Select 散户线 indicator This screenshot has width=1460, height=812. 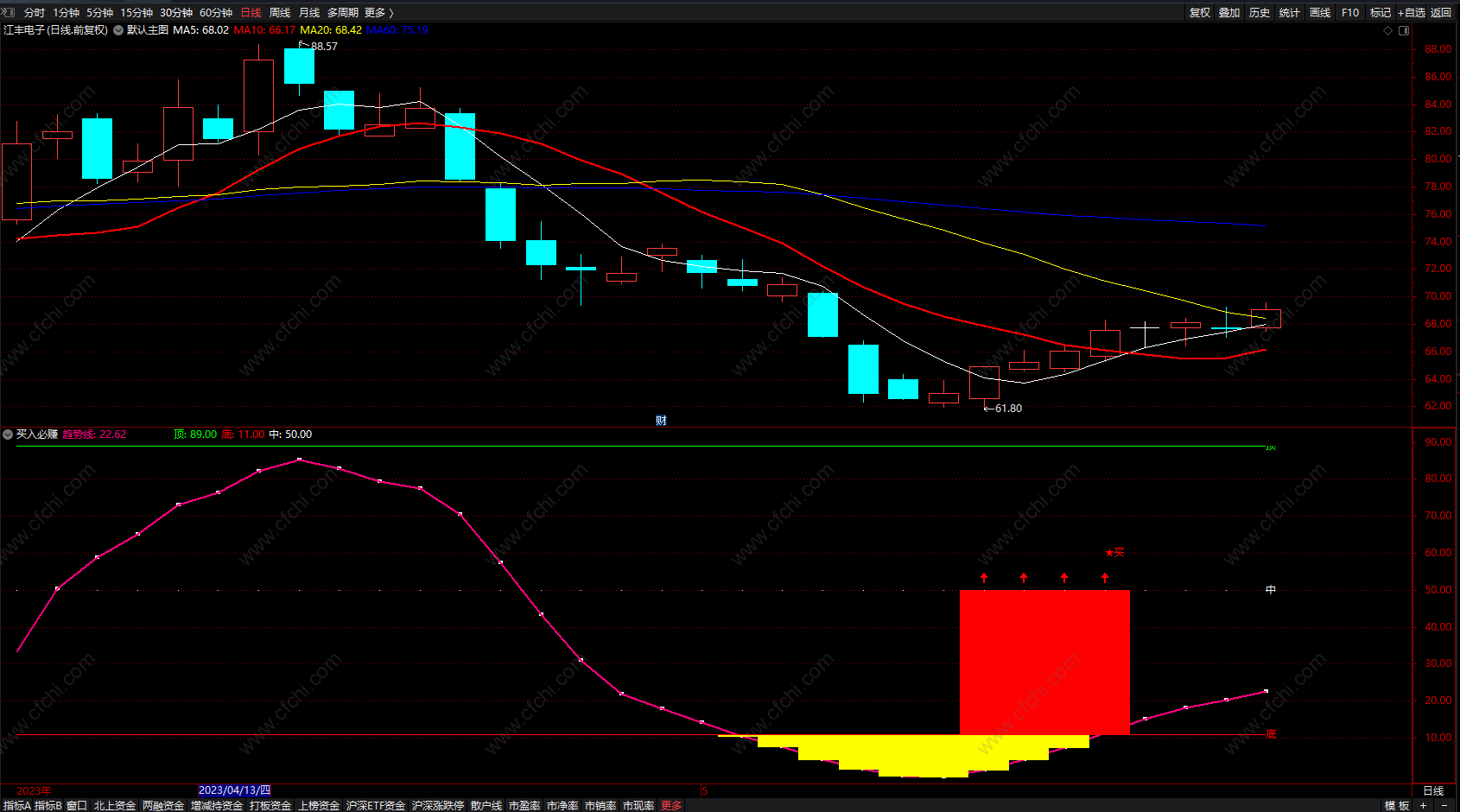tap(486, 805)
